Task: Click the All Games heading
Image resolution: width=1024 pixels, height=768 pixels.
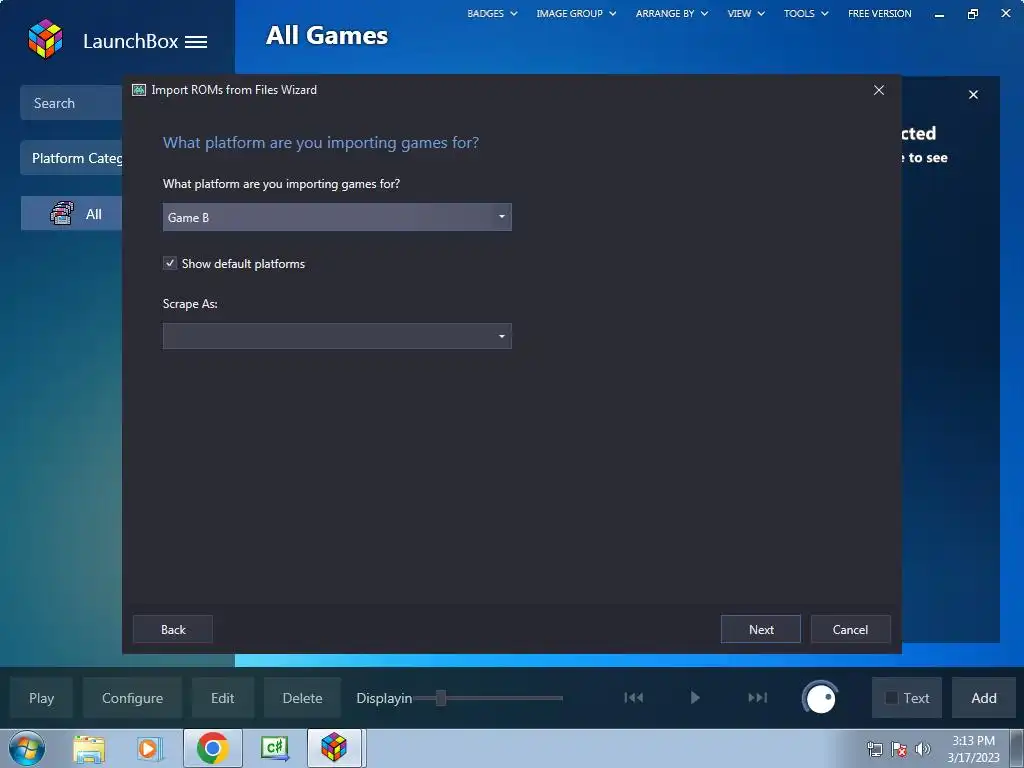Action: pyautogui.click(x=327, y=35)
